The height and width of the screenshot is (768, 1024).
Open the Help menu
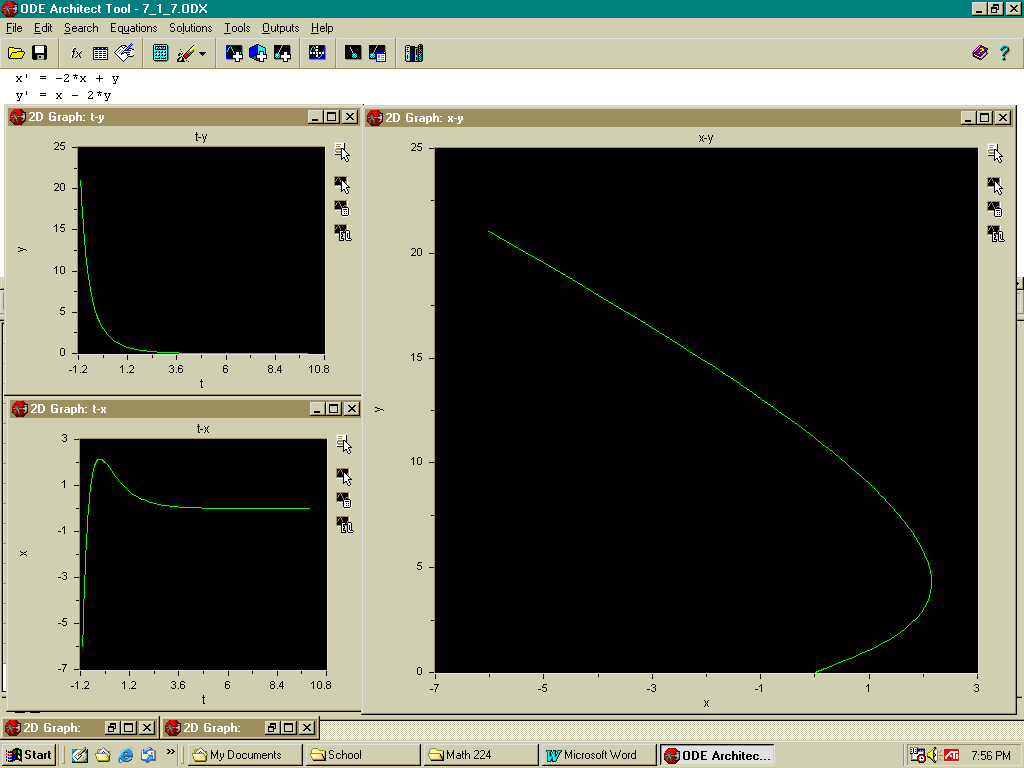tap(322, 28)
